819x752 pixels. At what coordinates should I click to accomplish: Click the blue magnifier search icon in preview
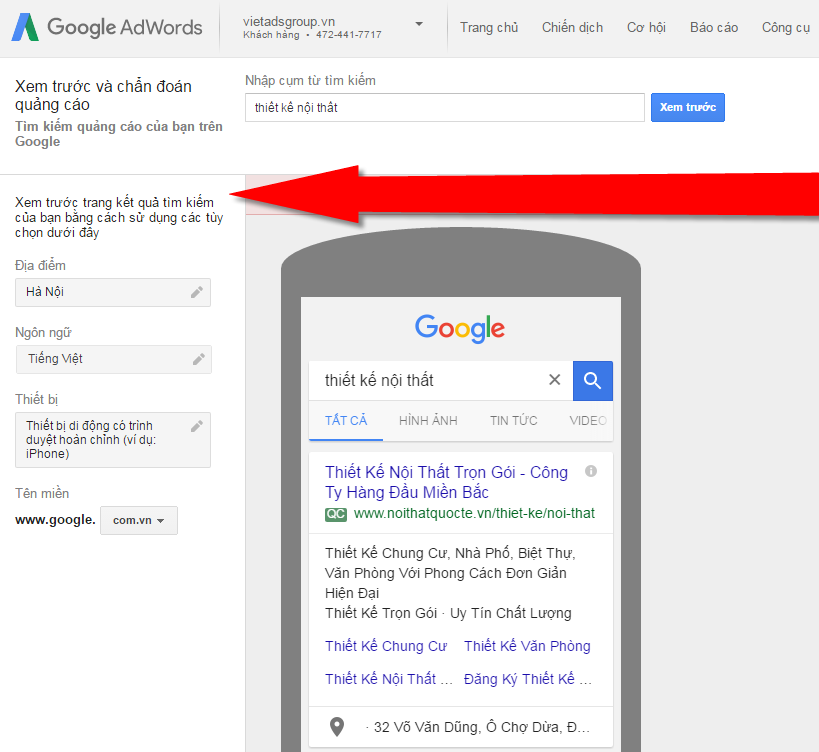click(x=592, y=381)
